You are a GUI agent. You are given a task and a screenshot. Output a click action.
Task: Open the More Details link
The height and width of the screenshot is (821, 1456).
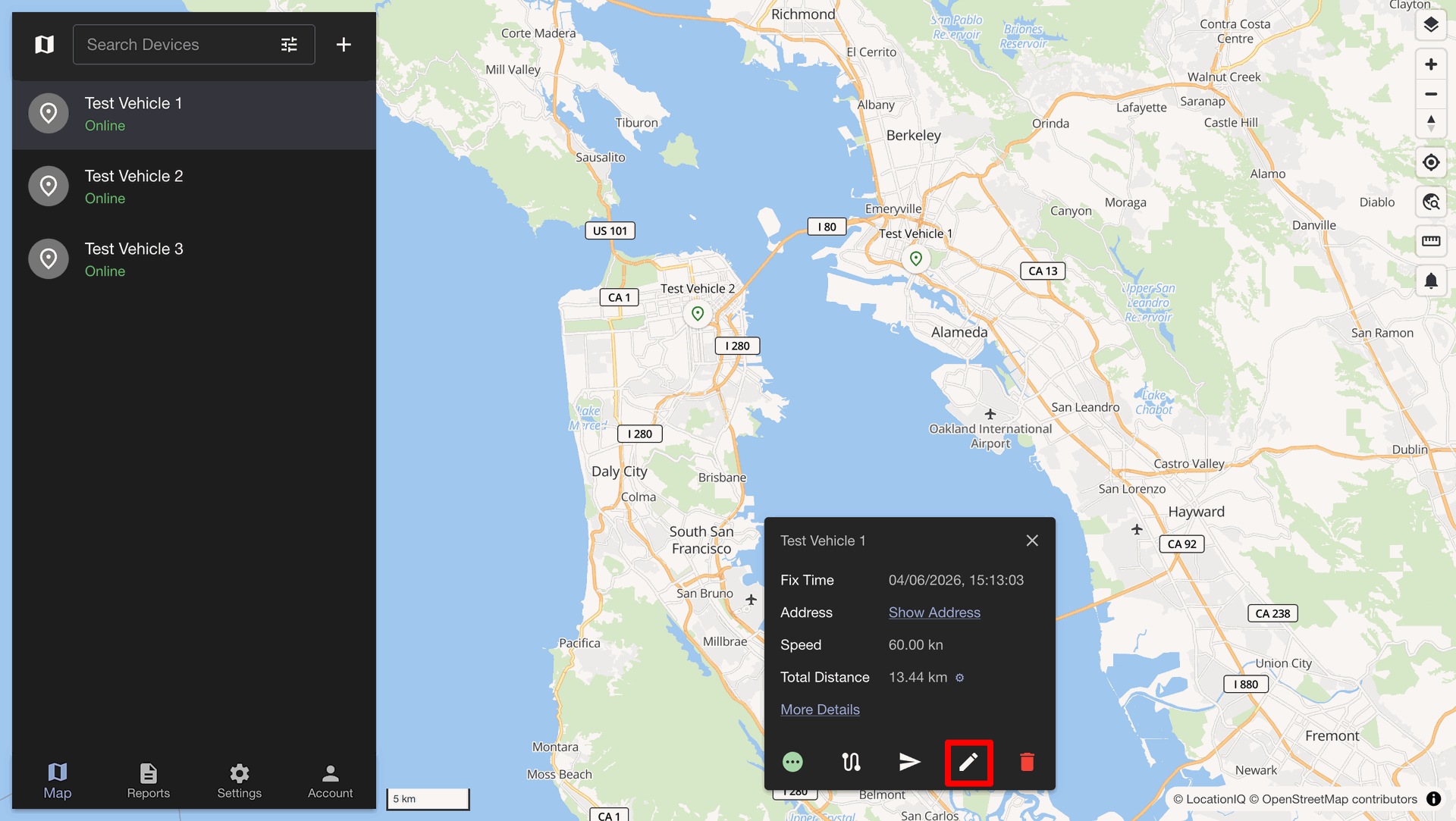tap(820, 710)
